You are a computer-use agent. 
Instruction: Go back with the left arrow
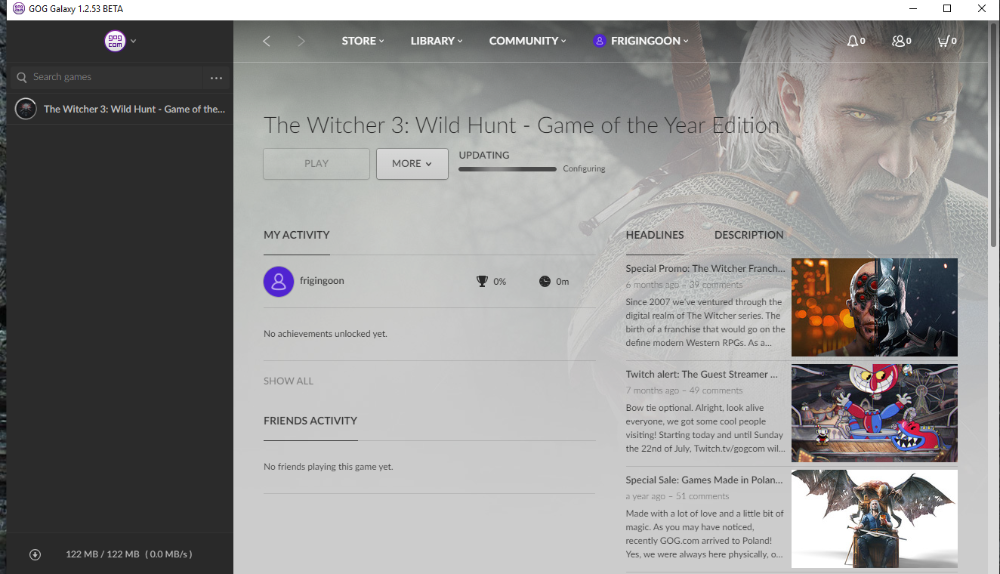click(x=267, y=41)
